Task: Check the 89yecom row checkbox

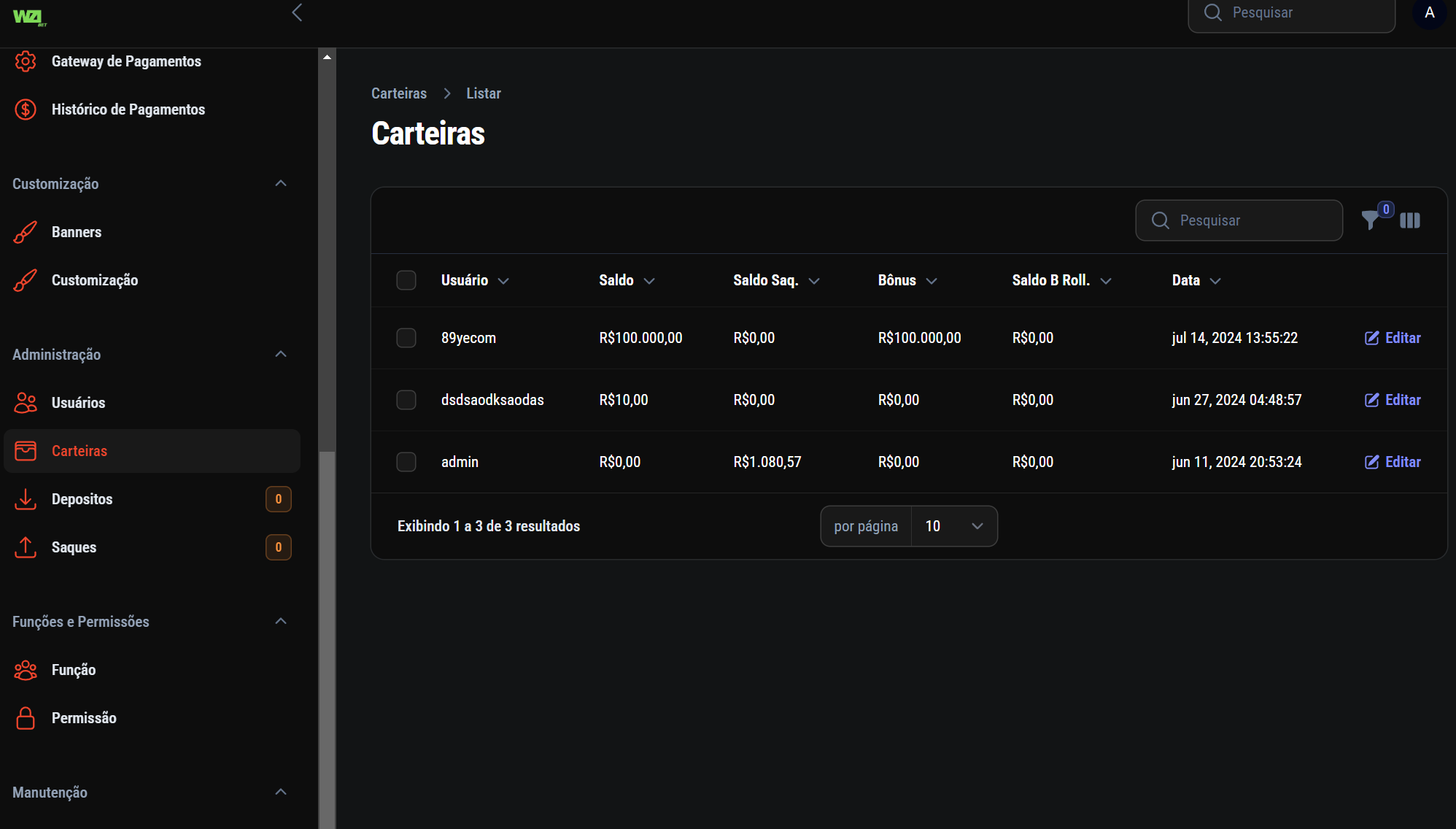Action: [406, 338]
